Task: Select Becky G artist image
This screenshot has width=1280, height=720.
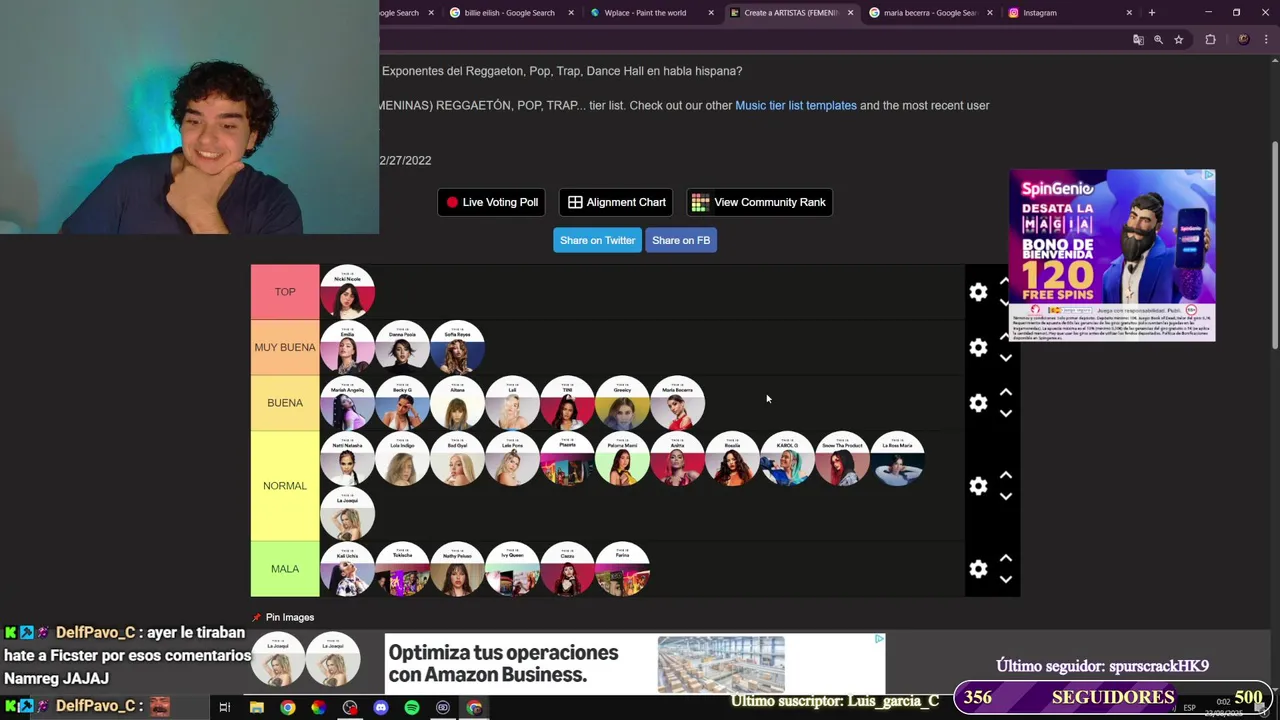Action: tap(402, 403)
